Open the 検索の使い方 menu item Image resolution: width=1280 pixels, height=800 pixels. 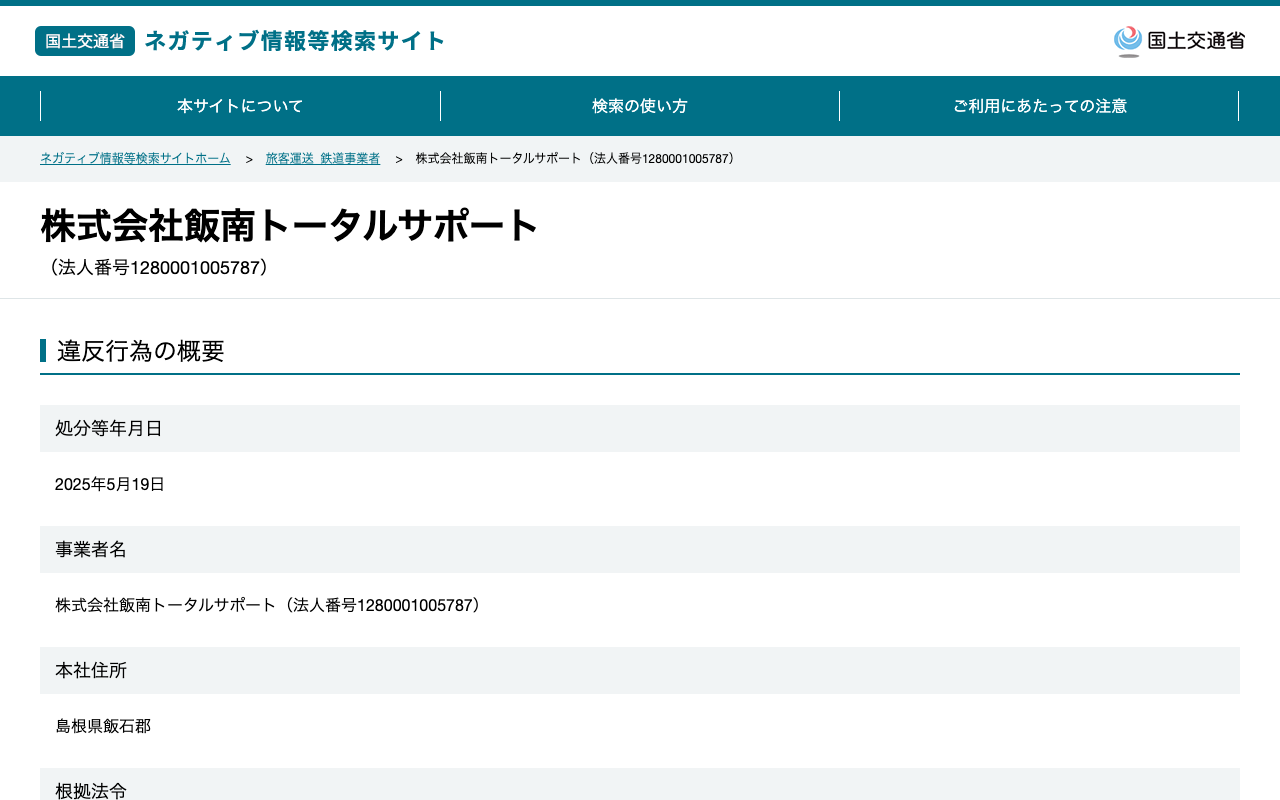tap(640, 106)
